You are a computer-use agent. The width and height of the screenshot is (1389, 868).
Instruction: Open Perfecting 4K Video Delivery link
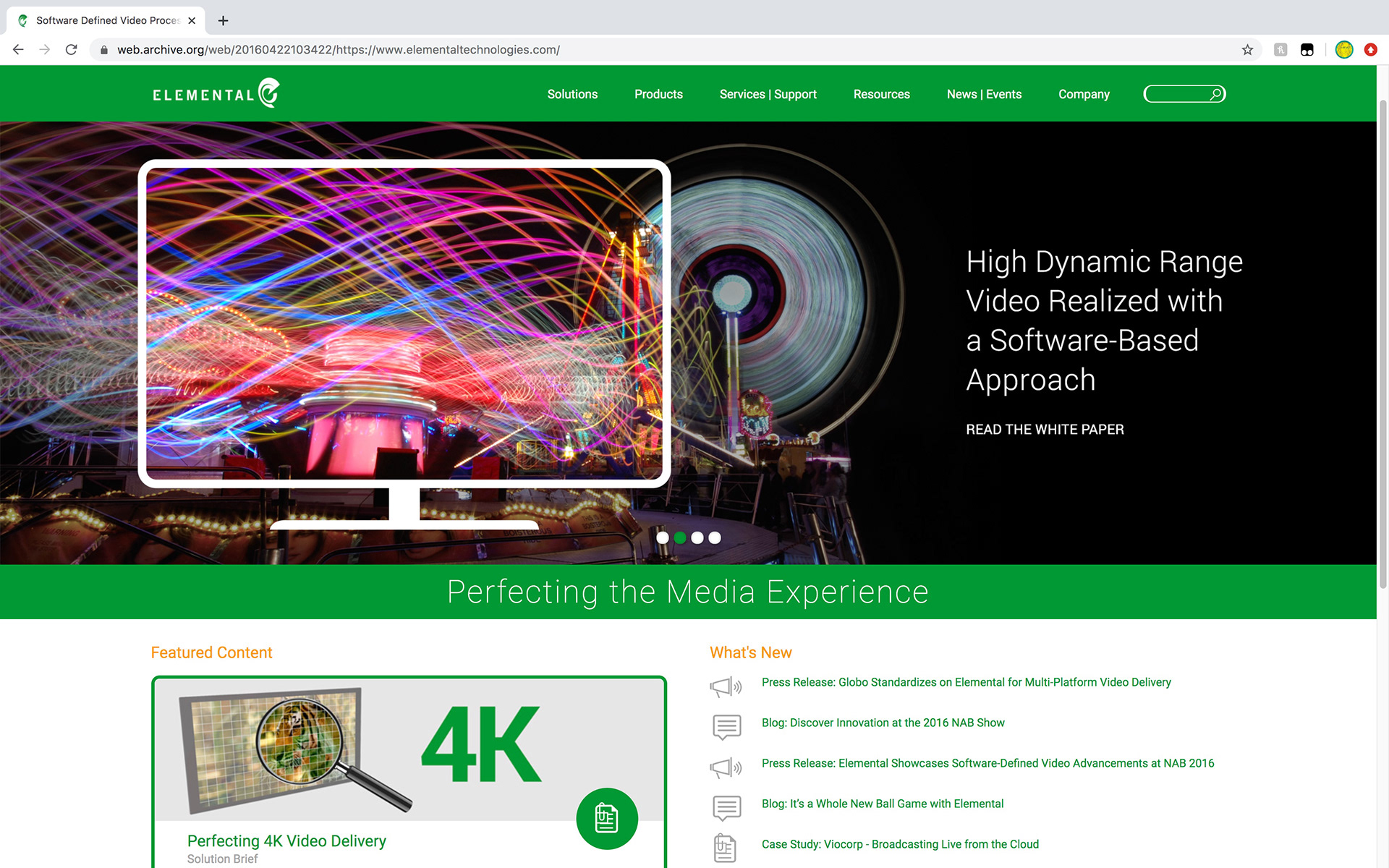click(x=286, y=841)
